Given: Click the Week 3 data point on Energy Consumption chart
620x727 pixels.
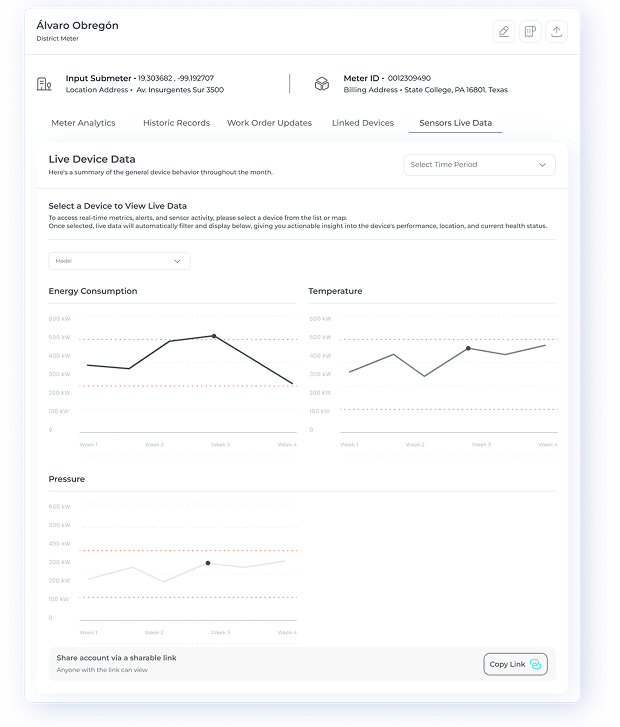Looking at the screenshot, I should 214,336.
